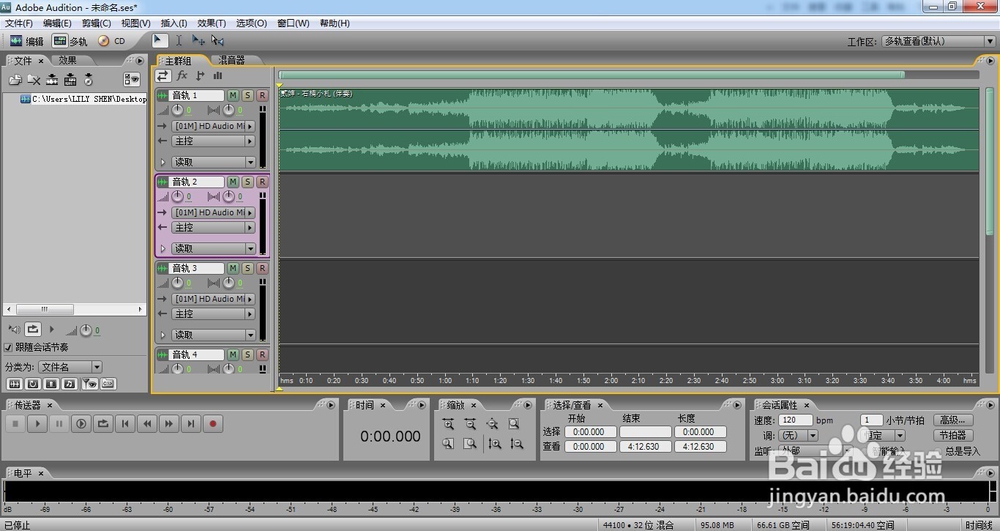This screenshot has width=1000, height=531.
Task: Select the C:\Users\LILY SHEN\Desktop file entry
Action: point(84,99)
